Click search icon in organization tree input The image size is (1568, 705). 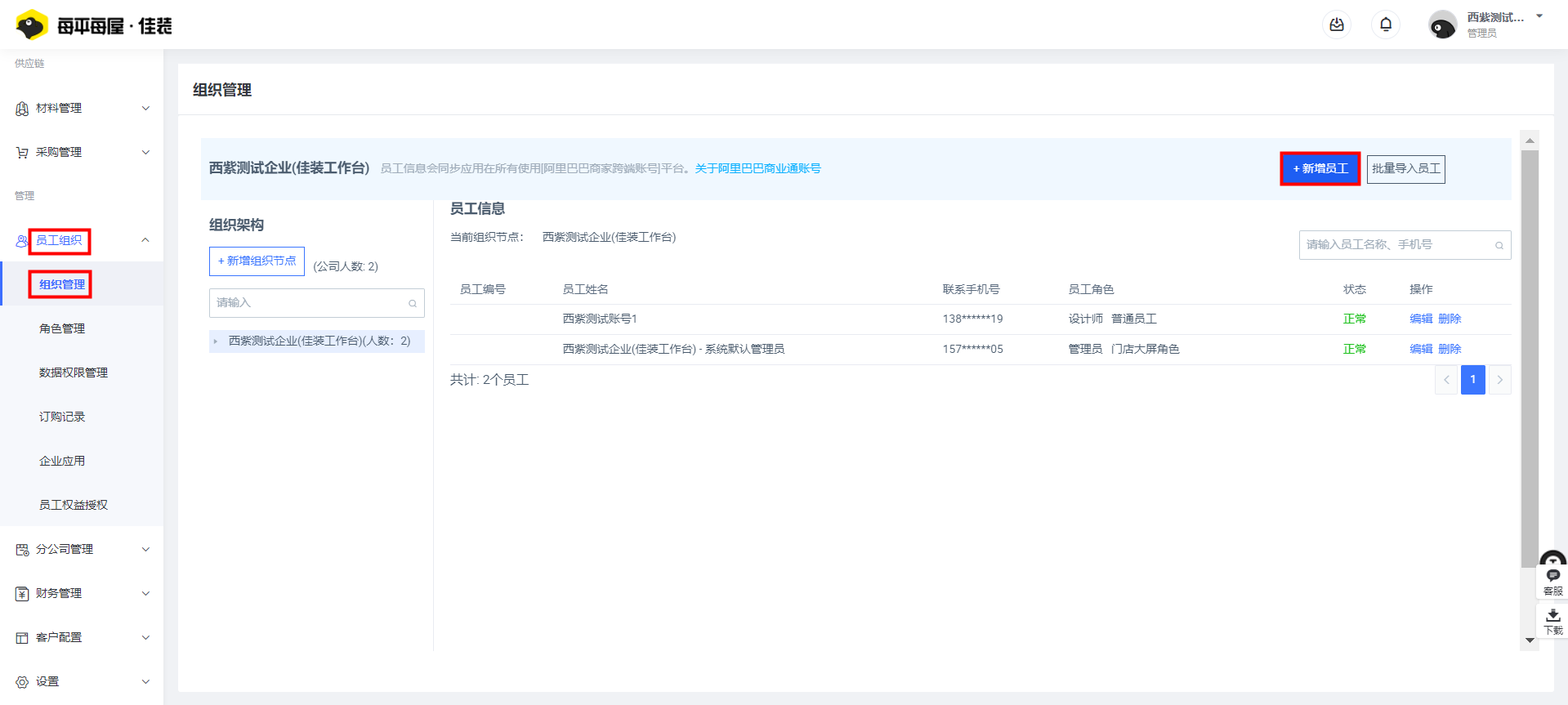tap(413, 303)
